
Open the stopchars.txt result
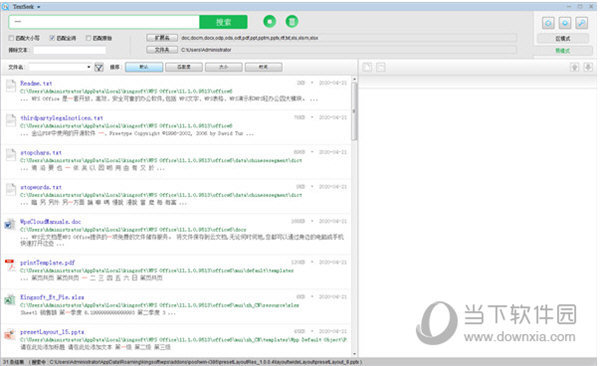[41, 152]
